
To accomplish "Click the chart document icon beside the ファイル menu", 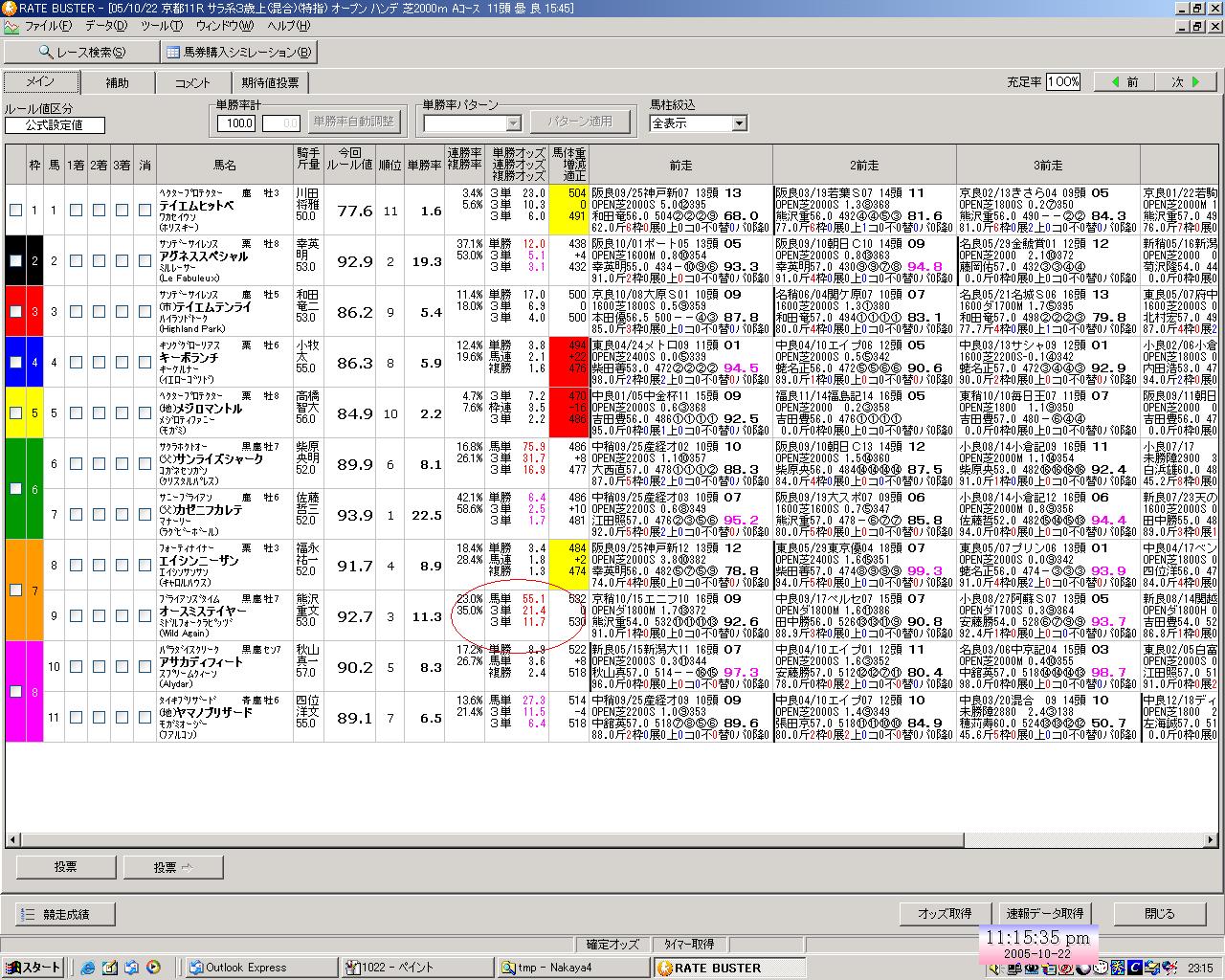I will pos(11,26).
